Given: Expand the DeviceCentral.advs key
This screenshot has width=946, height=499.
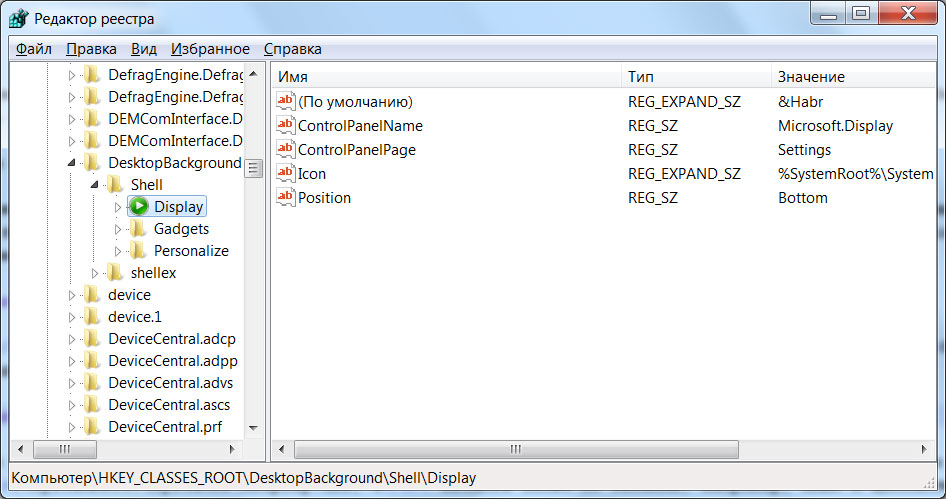Looking at the screenshot, I should click(x=72, y=383).
